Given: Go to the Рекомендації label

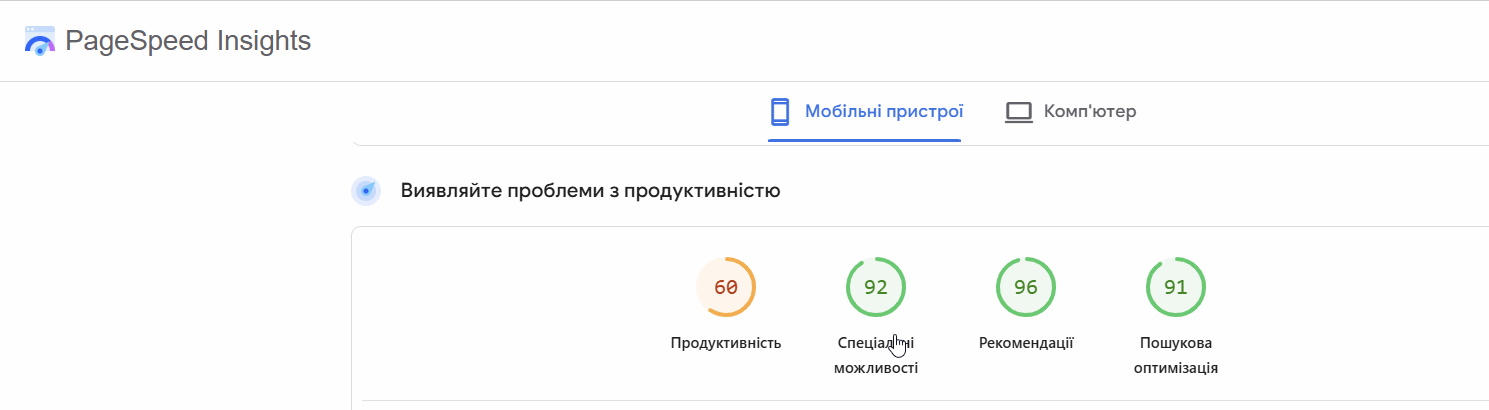Looking at the screenshot, I should pos(1026,343).
